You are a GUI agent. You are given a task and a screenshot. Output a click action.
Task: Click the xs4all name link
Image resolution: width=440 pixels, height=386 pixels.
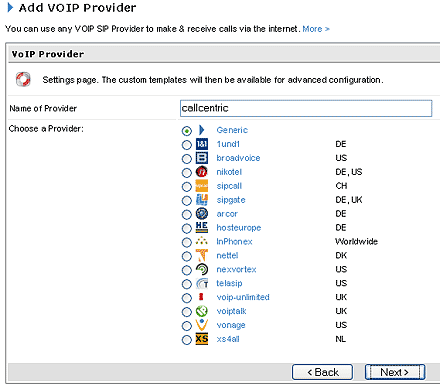tap(228, 339)
